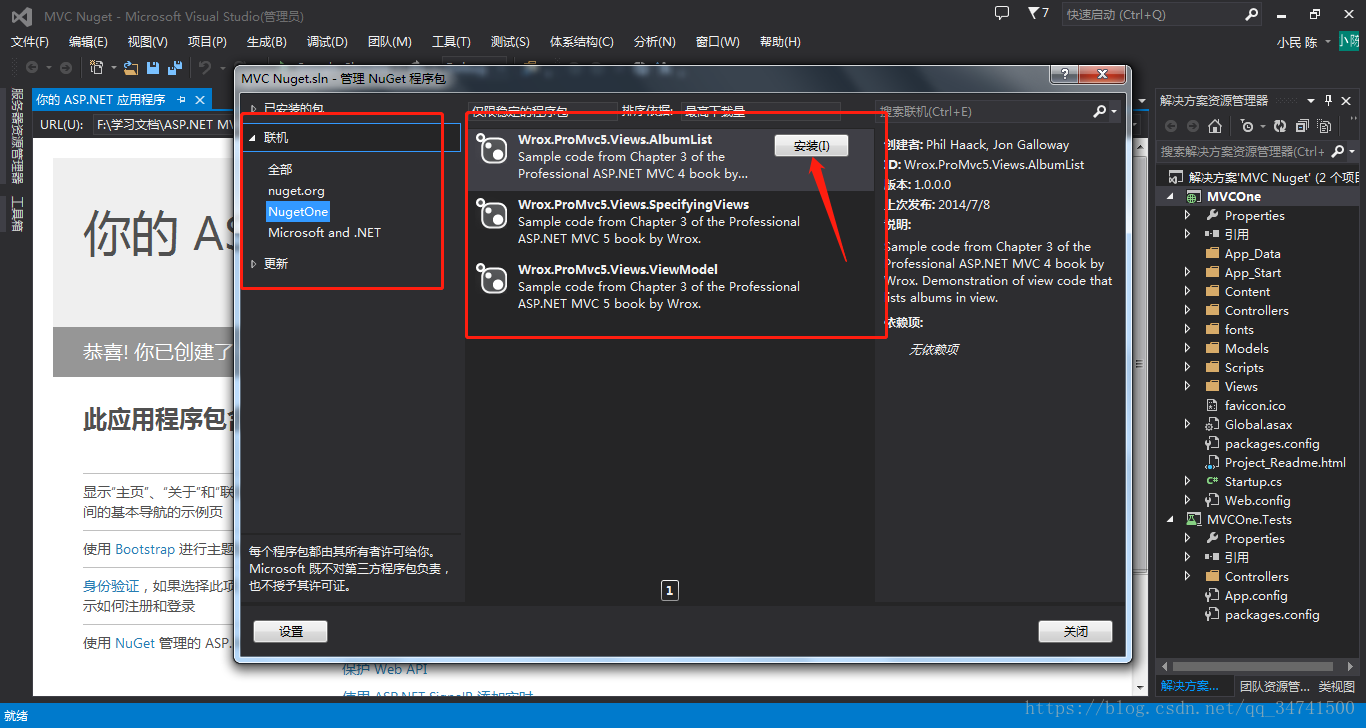Click the Open File folder toolbar icon

(131, 67)
